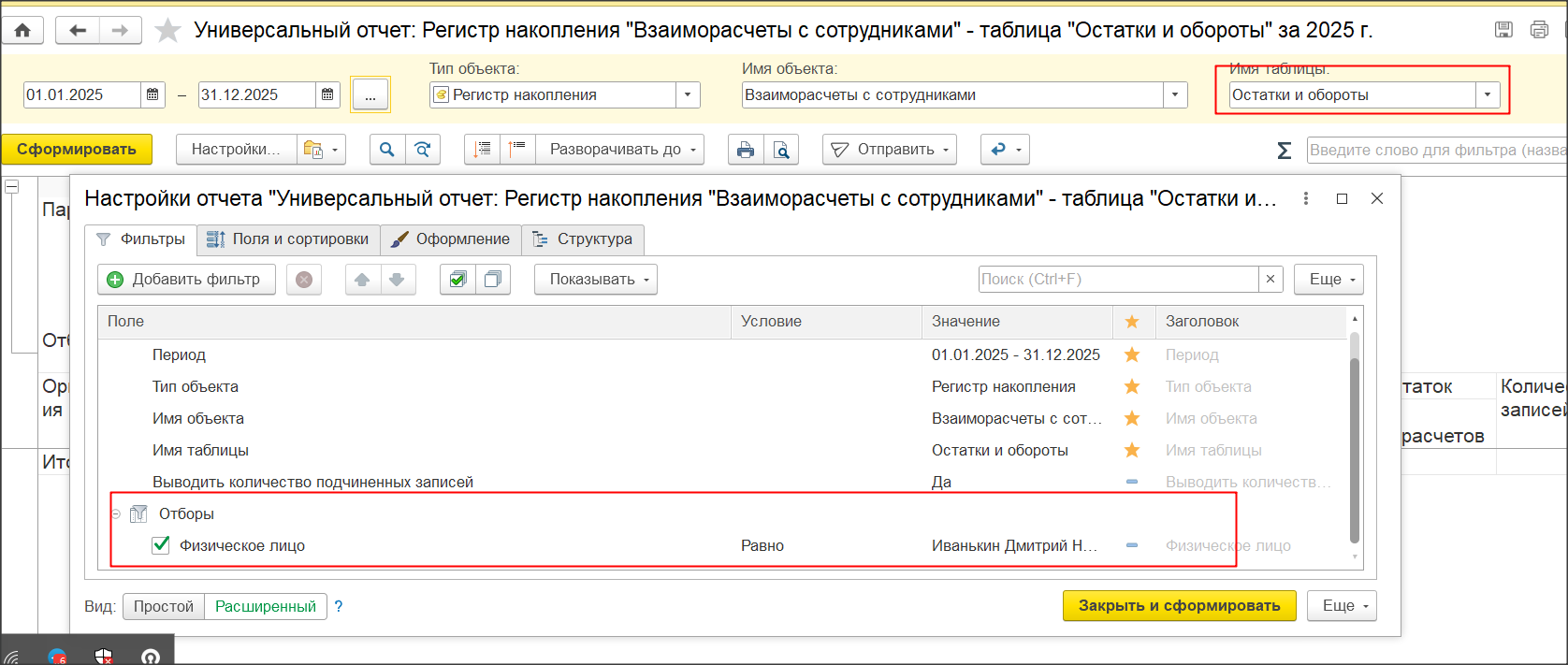Click the move filter up arrow

[363, 280]
